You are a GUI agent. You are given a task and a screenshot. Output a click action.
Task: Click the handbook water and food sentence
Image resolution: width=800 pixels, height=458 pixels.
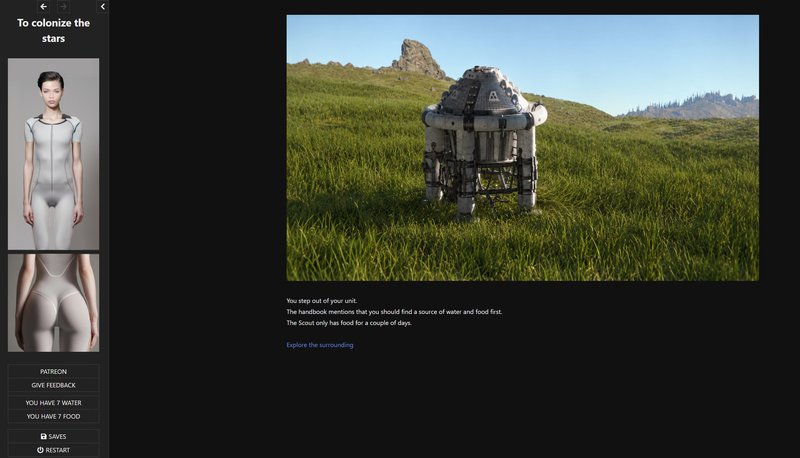click(x=394, y=312)
